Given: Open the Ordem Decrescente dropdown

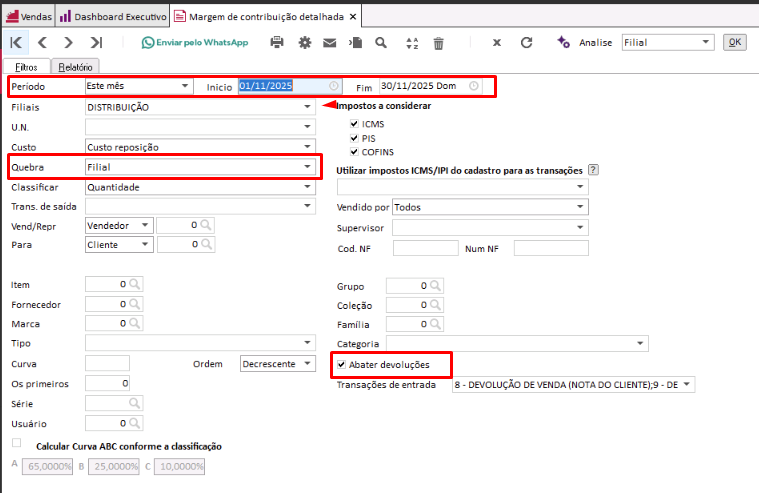Looking at the screenshot, I should (x=307, y=364).
